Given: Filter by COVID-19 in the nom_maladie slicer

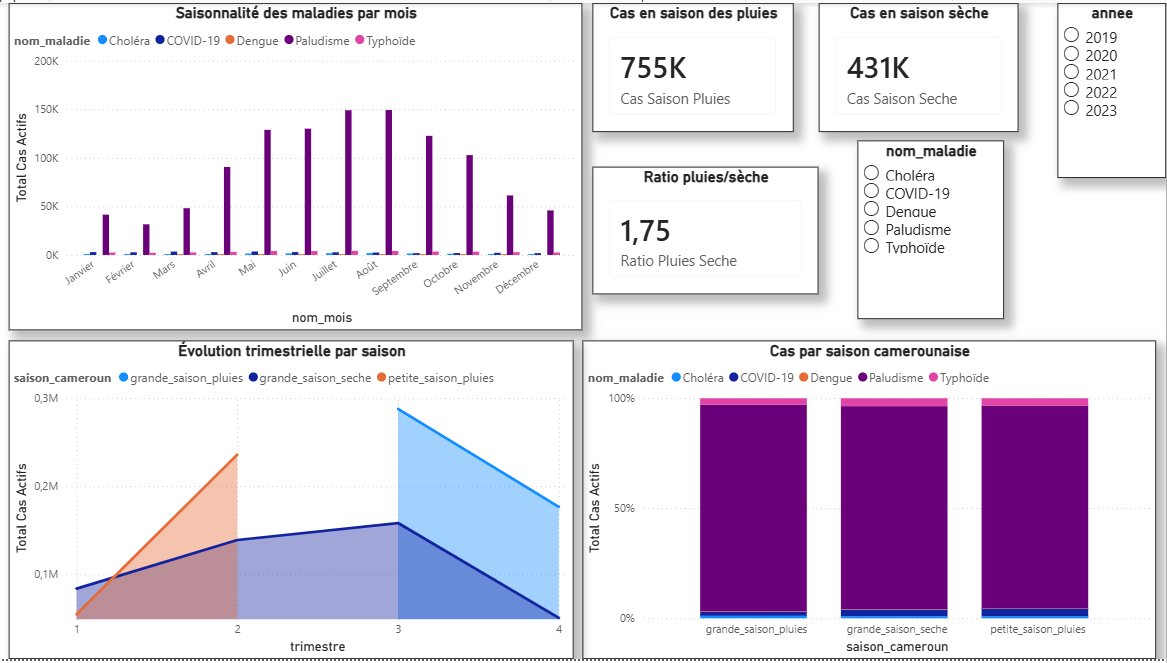Looking at the screenshot, I should (x=872, y=191).
